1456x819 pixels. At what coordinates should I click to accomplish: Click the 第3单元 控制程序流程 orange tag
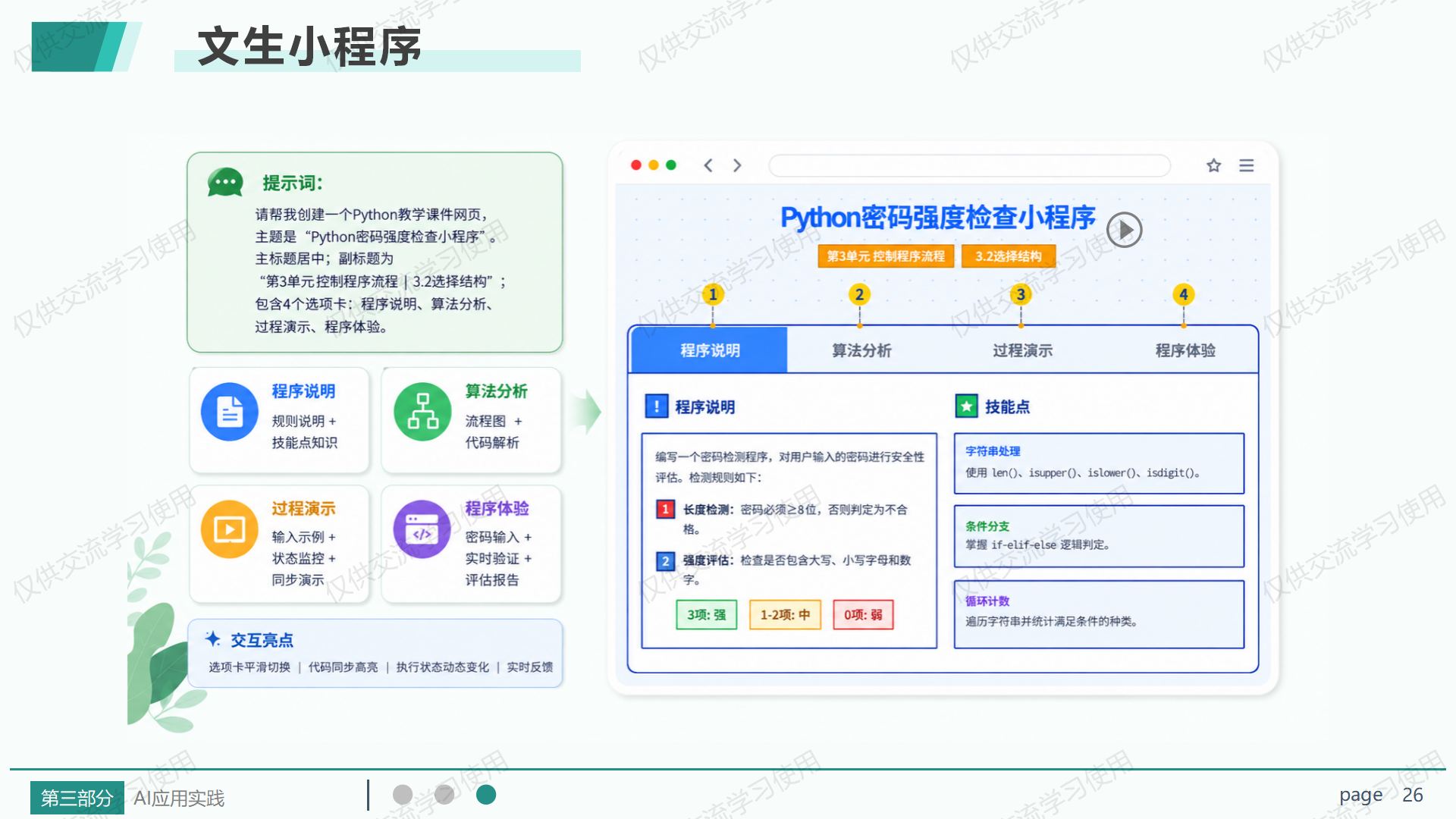point(886,256)
